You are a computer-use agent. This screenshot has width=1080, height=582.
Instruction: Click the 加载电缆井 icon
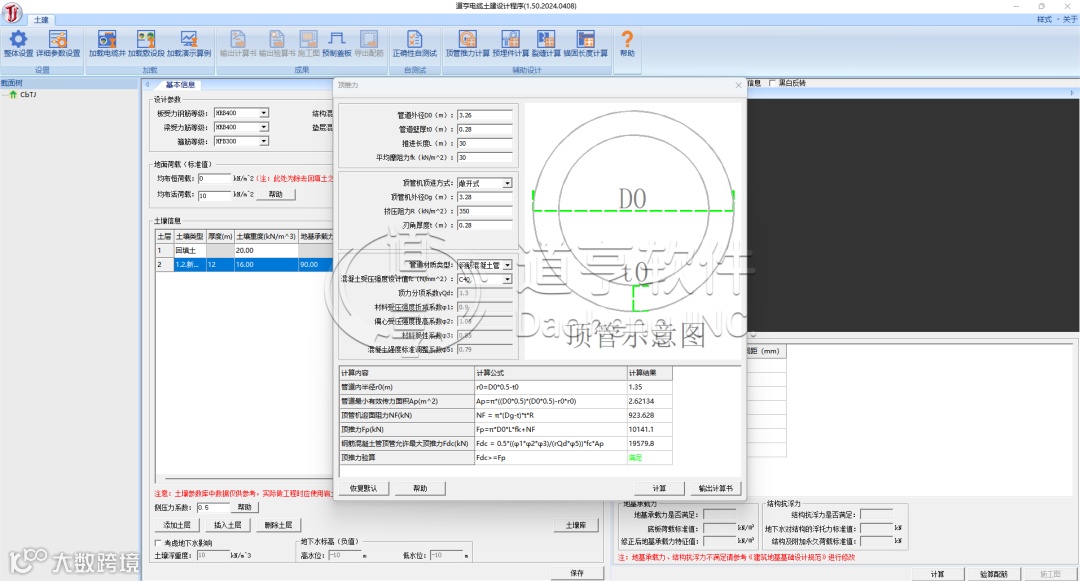coord(107,41)
